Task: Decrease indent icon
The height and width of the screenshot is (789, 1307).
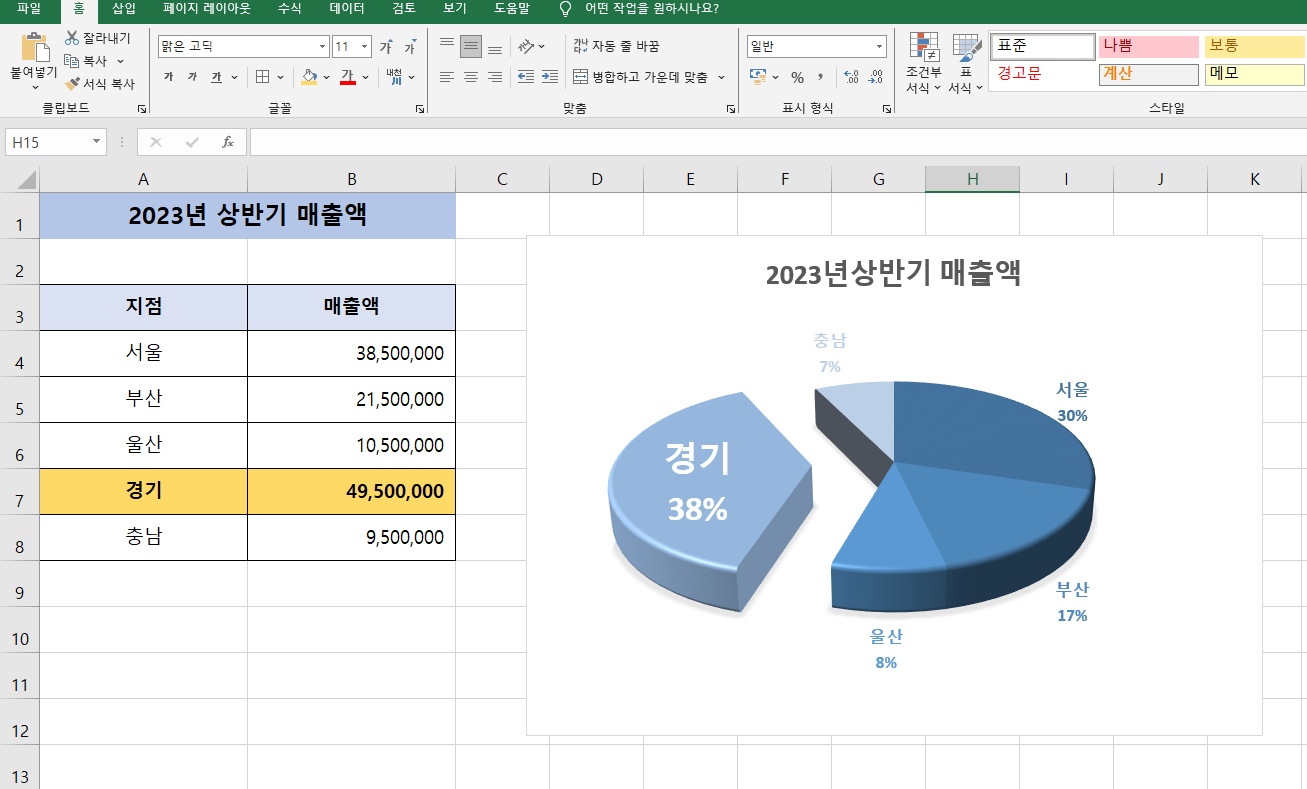Action: [x=525, y=77]
